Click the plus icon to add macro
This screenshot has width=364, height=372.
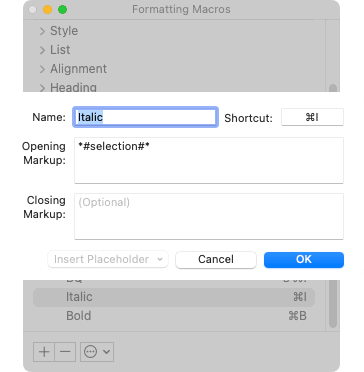44,352
